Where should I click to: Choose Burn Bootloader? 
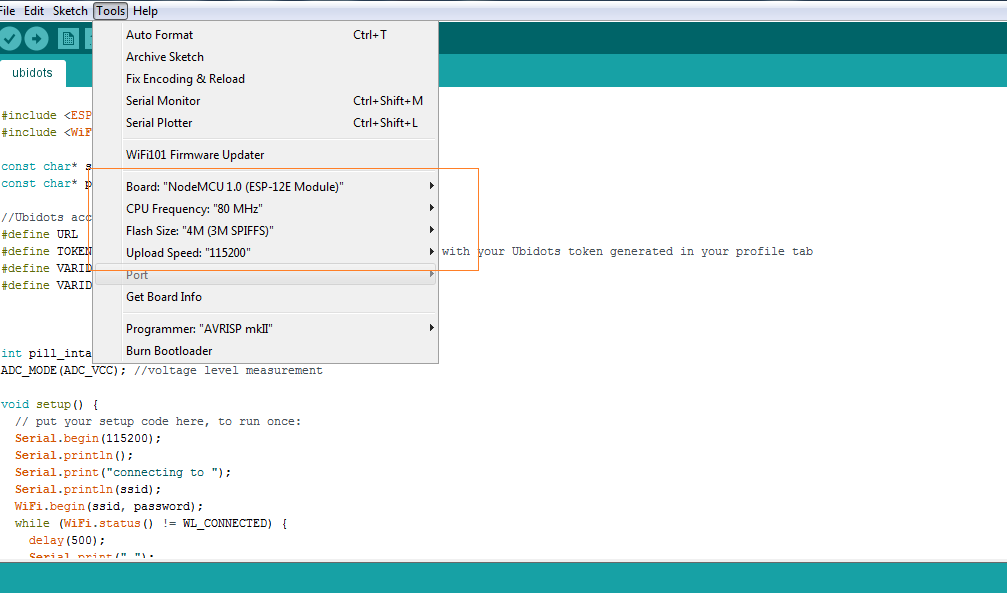point(266,350)
